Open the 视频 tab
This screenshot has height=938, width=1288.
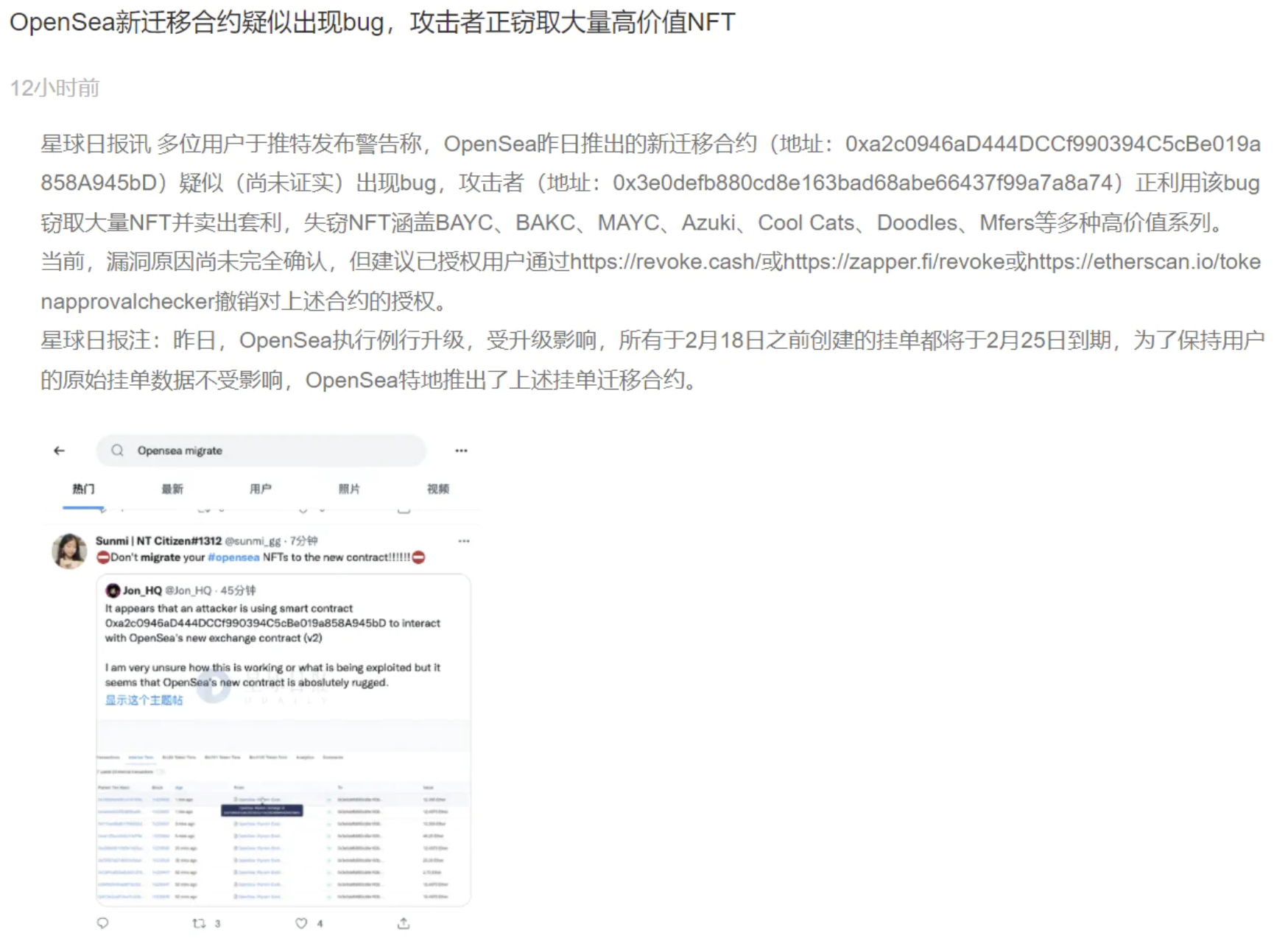coord(437,489)
